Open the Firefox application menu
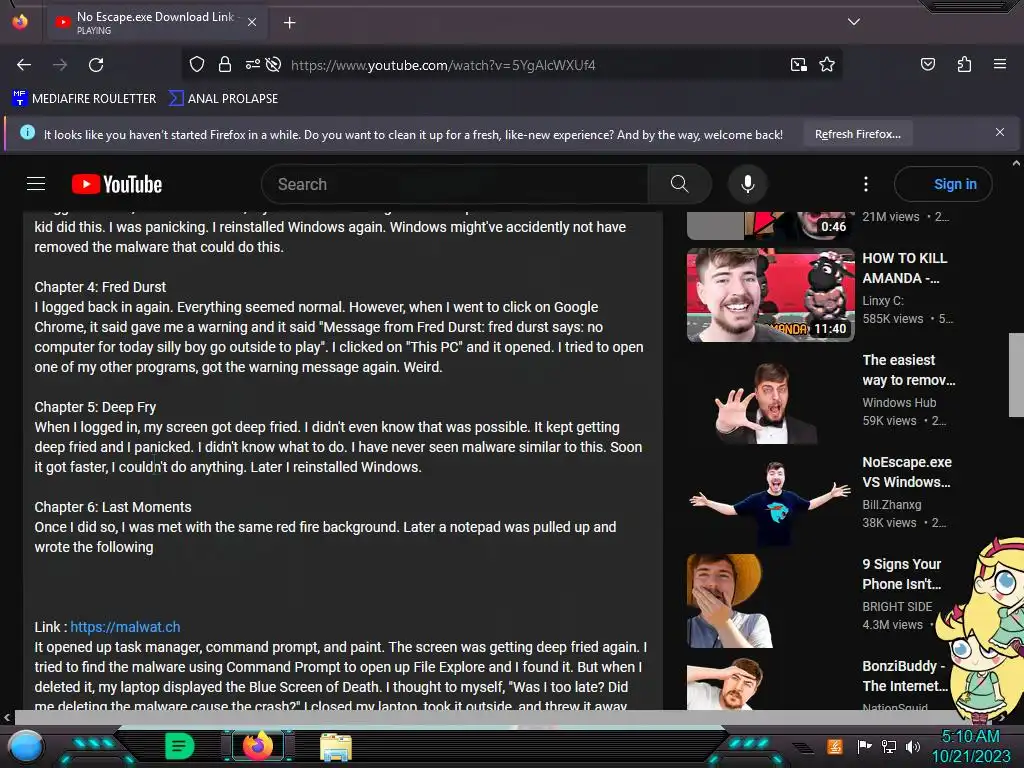 click(999, 64)
